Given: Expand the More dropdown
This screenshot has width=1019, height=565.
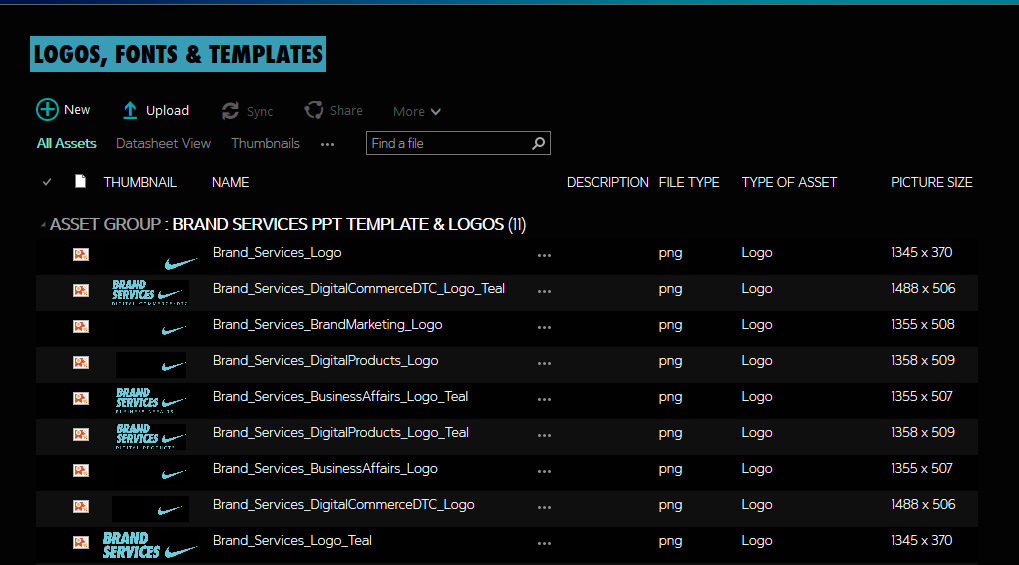Looking at the screenshot, I should pos(417,111).
